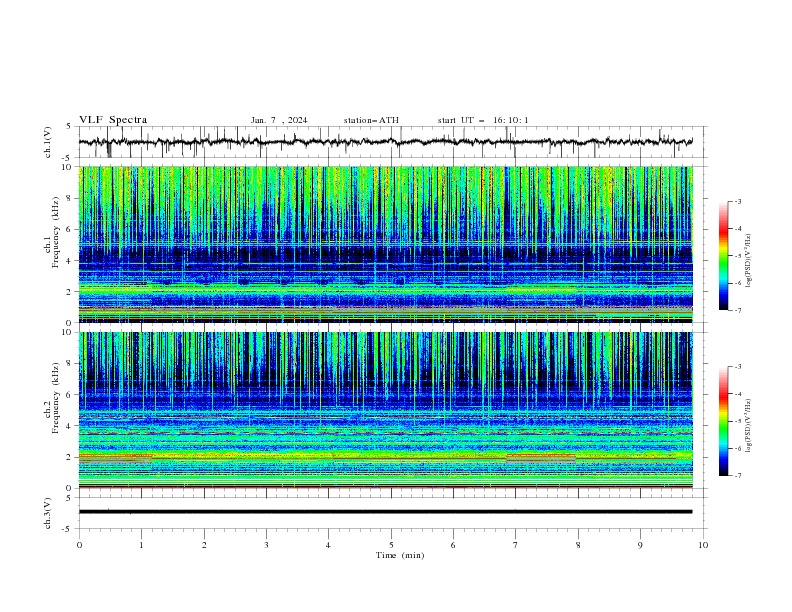Click the 'start UT = 16:10:1' label
Screen dimensions: 792x612
pos(483,120)
